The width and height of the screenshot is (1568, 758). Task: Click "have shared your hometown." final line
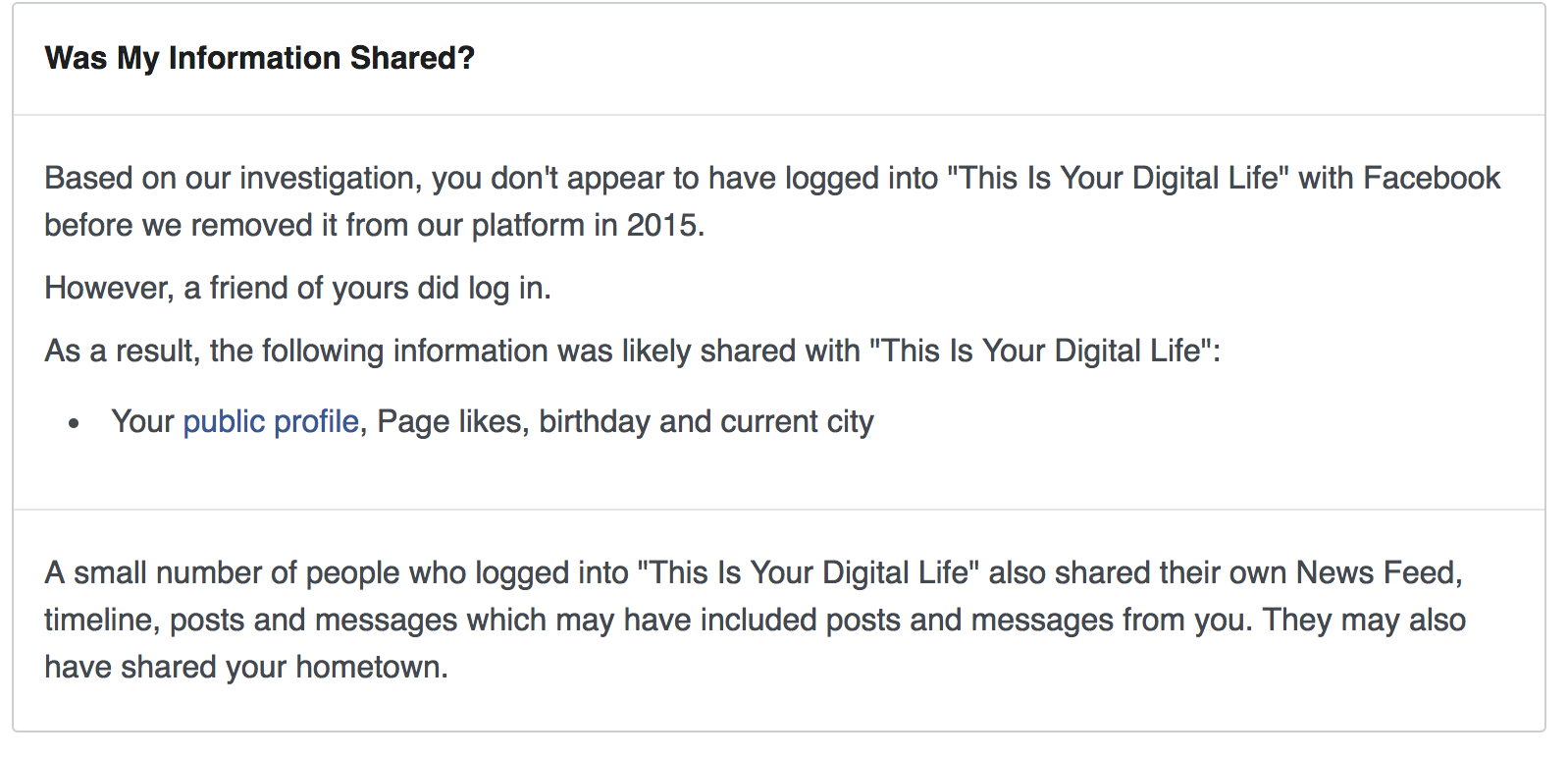(x=246, y=668)
